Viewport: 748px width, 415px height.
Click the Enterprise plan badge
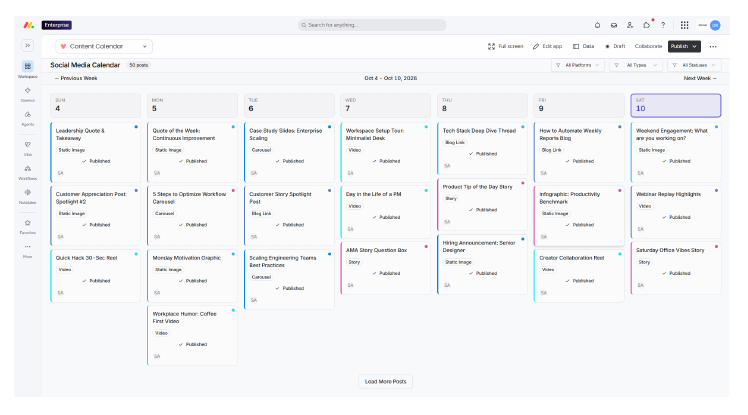pyautogui.click(x=57, y=25)
